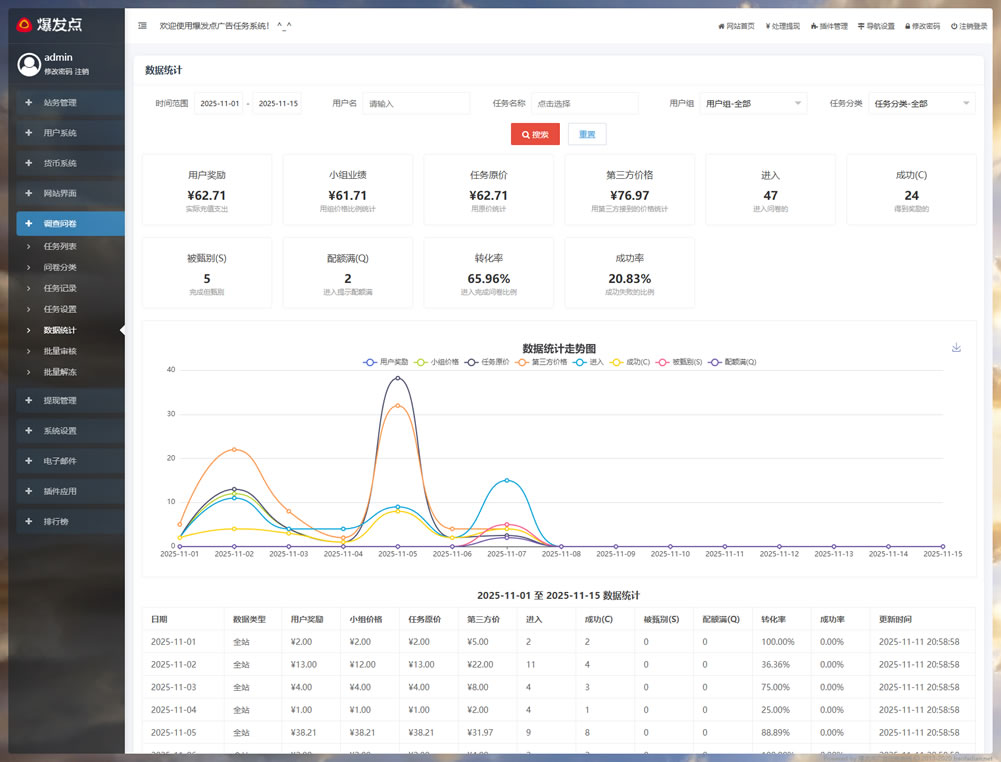Hide the 进入 series in legend
The width and height of the screenshot is (1001, 762).
point(590,362)
